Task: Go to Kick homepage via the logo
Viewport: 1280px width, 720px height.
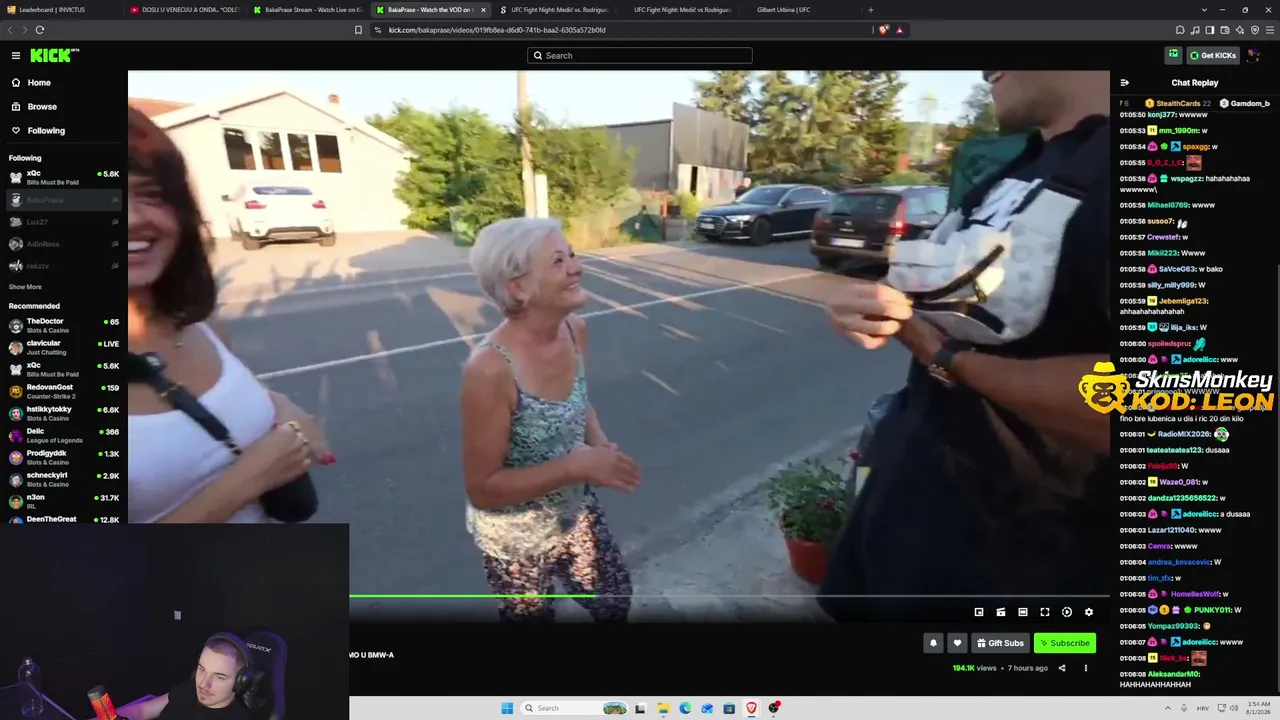Action: (53, 55)
